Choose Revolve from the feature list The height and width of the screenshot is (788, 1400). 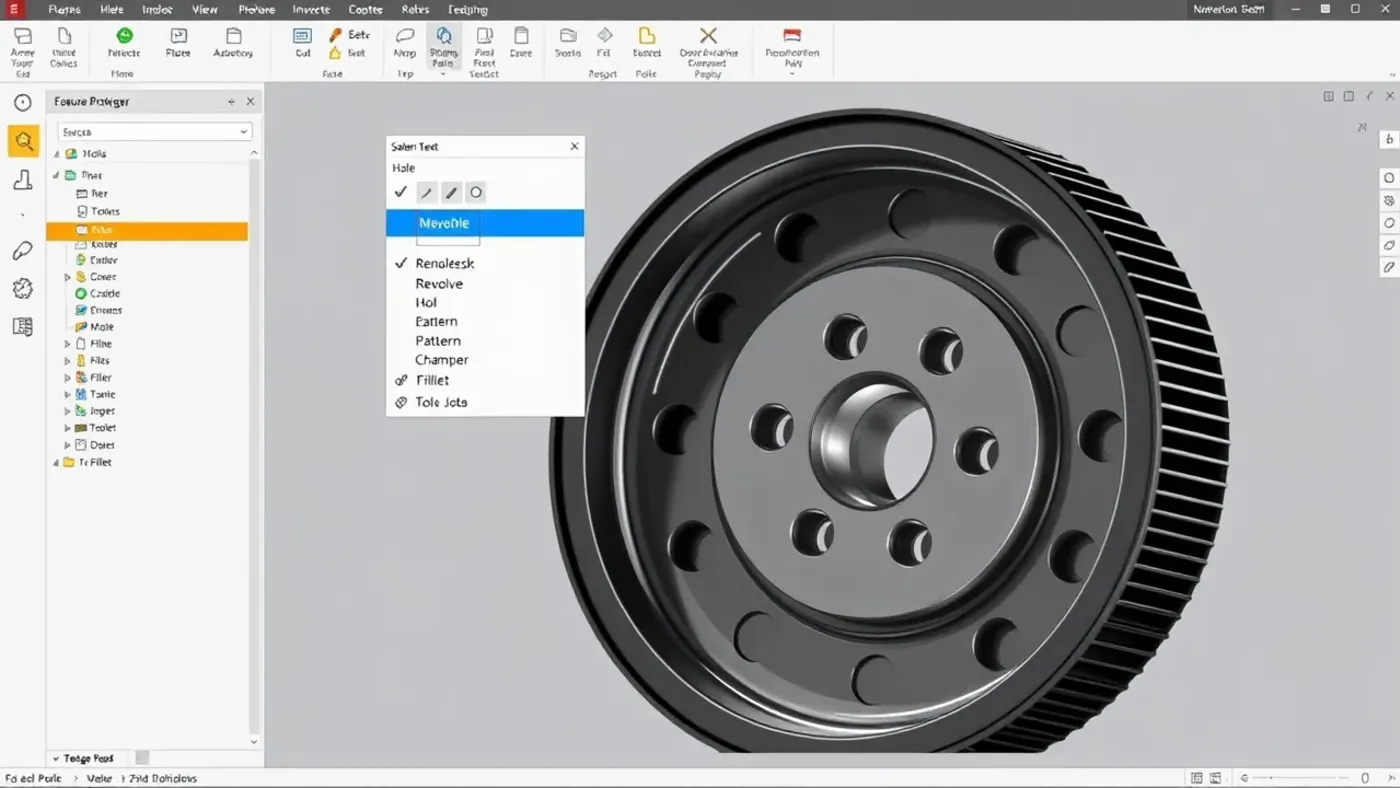pyautogui.click(x=439, y=284)
